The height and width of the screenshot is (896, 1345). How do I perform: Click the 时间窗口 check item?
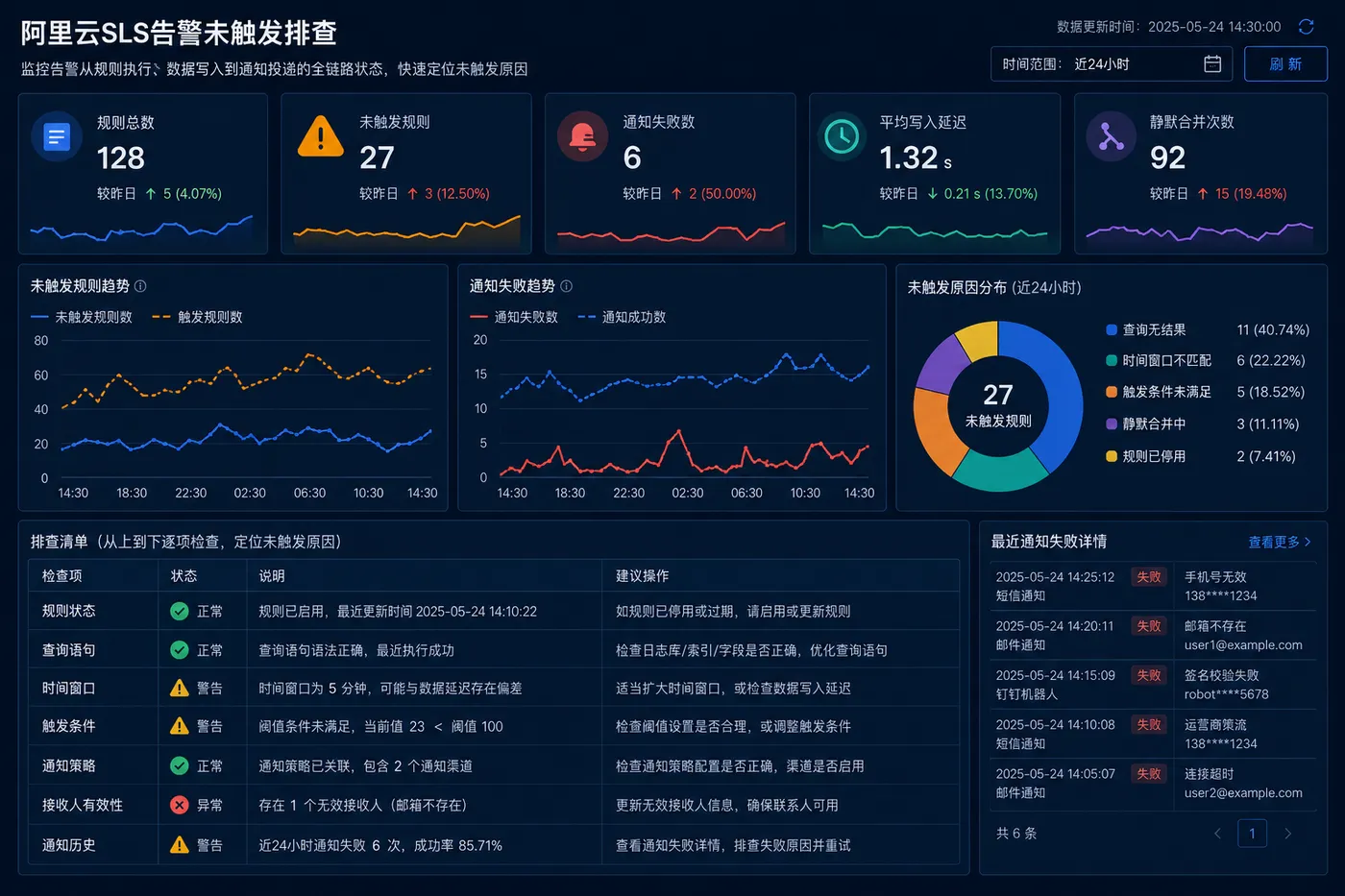[x=68, y=688]
